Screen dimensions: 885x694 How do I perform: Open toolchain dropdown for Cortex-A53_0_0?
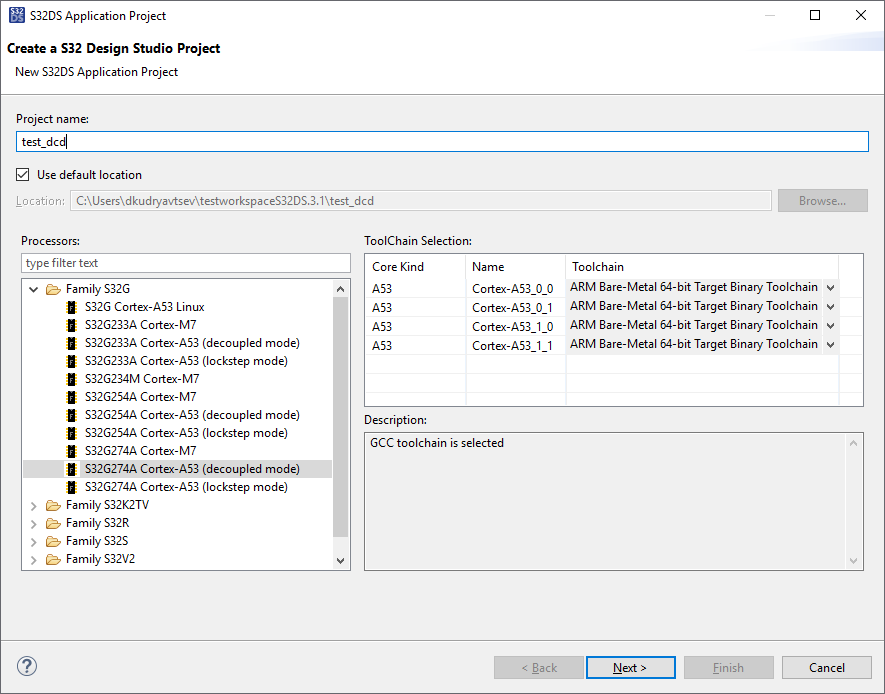(x=830, y=288)
